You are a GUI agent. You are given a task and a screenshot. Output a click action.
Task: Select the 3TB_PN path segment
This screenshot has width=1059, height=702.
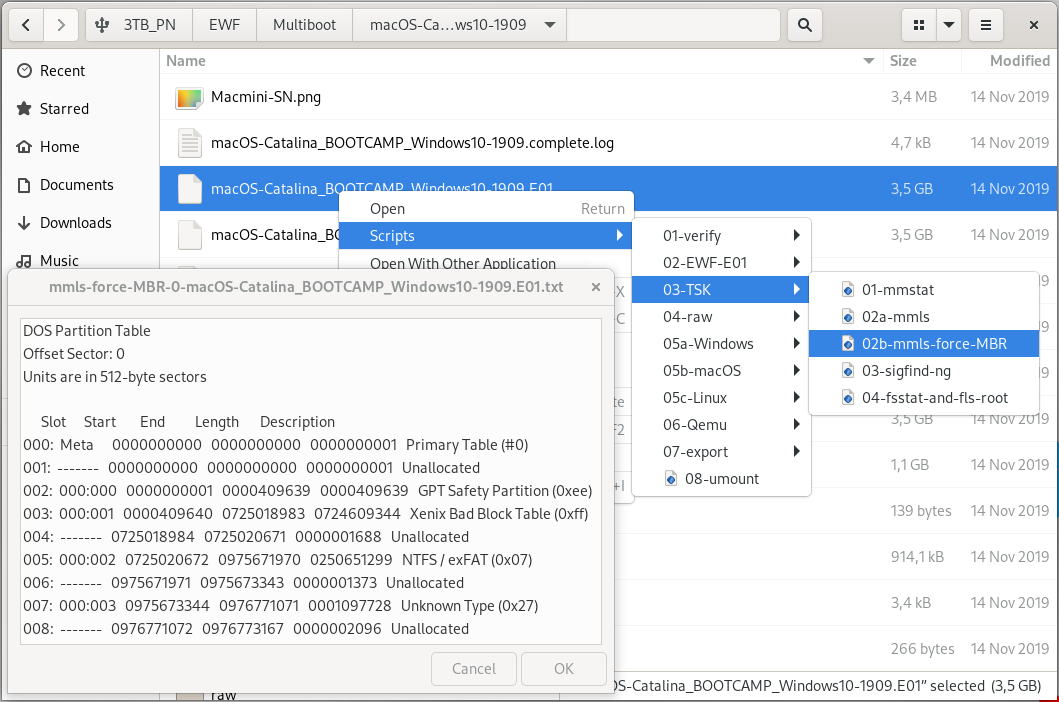click(139, 25)
